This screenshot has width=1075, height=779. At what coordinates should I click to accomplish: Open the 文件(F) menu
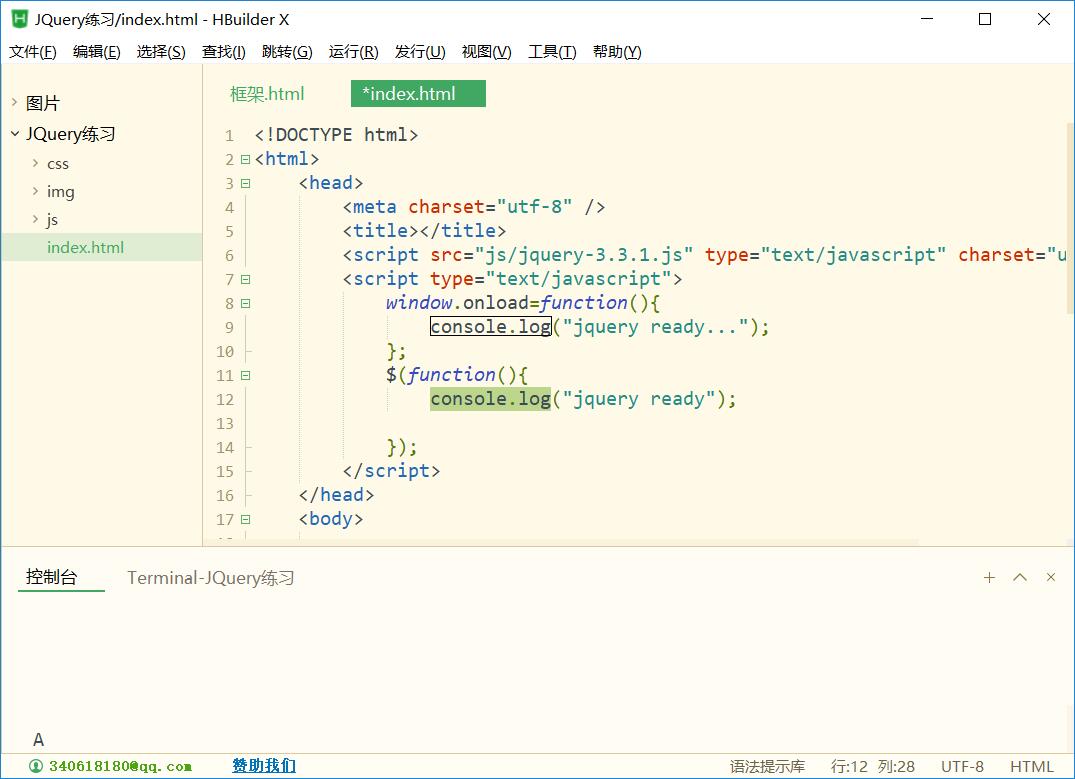[32, 52]
